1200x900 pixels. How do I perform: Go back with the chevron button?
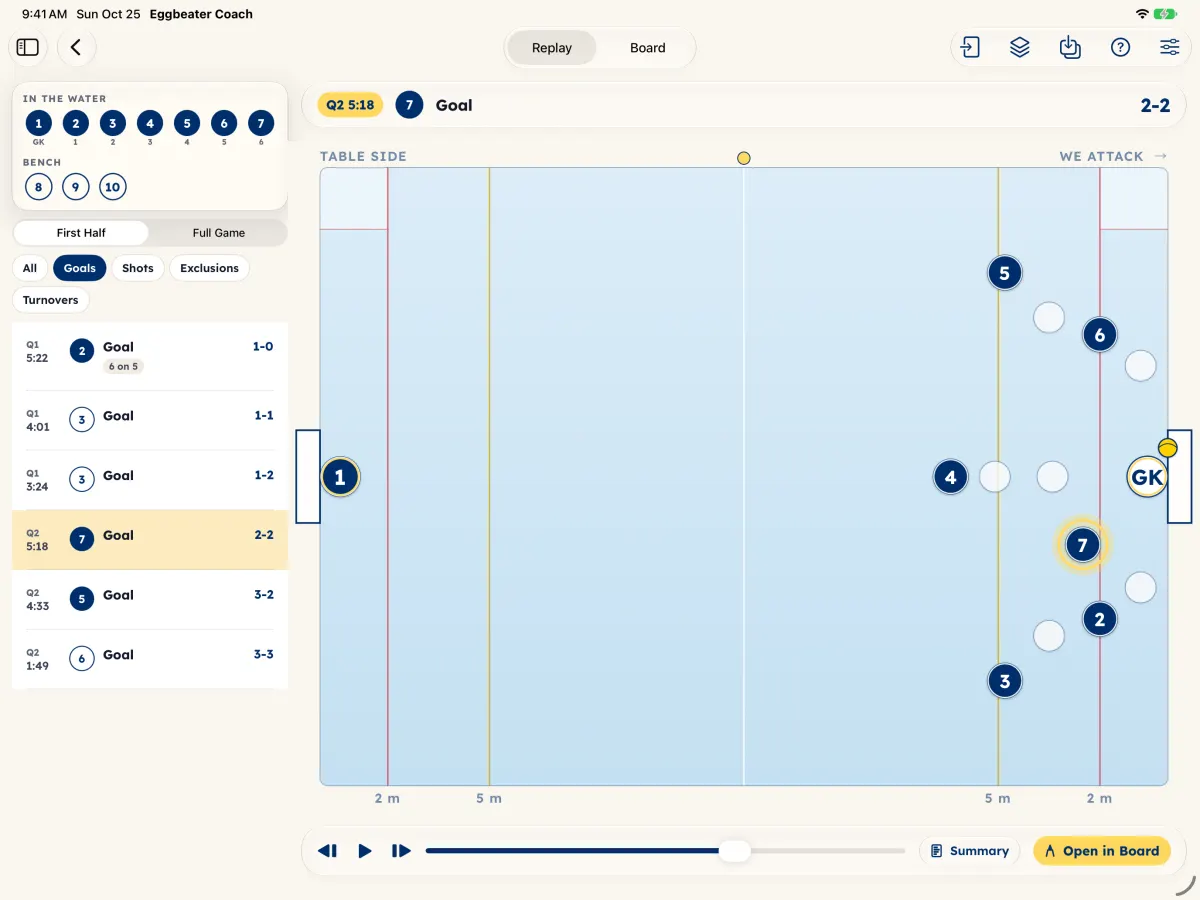[76, 47]
